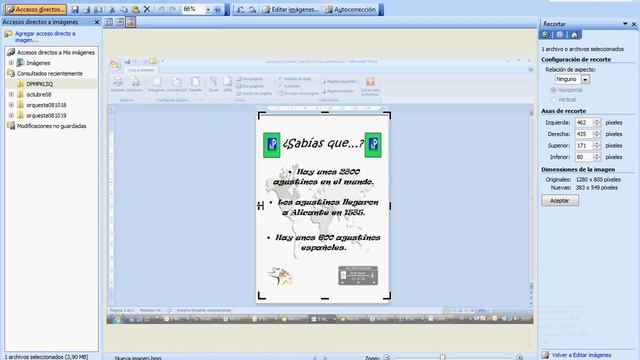640x360 pixels.
Task: Click the Paste icon in the toolbar
Action: (135, 9)
